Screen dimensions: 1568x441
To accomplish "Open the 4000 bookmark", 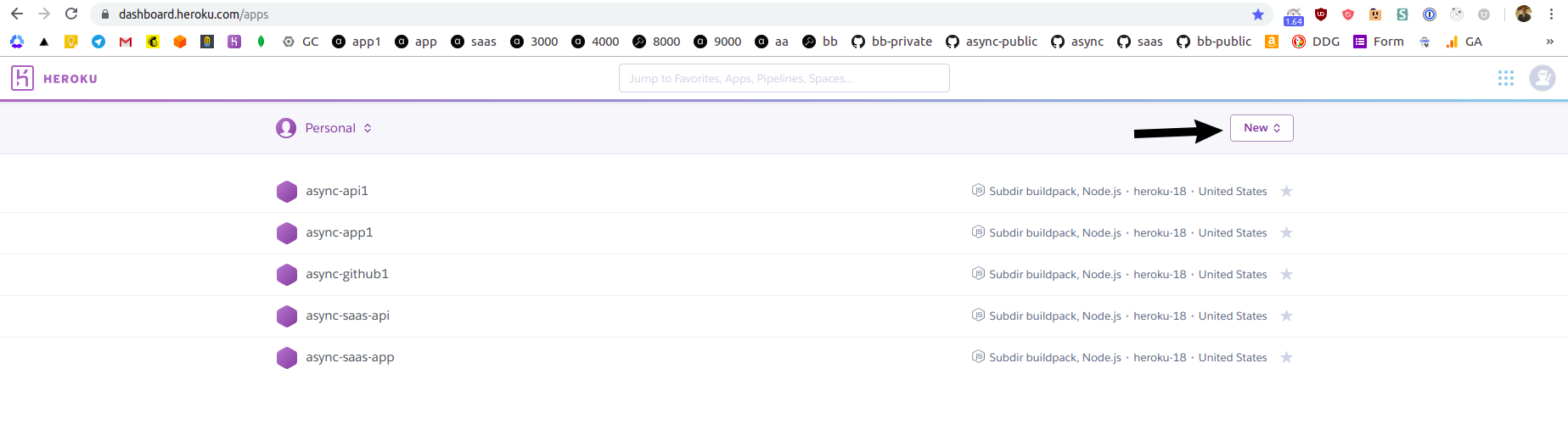I will point(595,42).
